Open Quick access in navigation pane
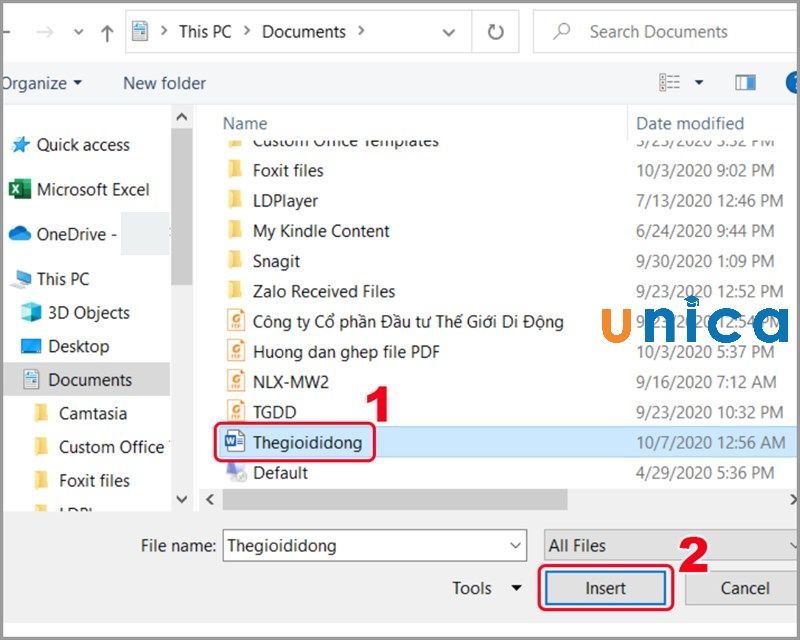Image resolution: width=800 pixels, height=640 pixels. tap(83, 145)
